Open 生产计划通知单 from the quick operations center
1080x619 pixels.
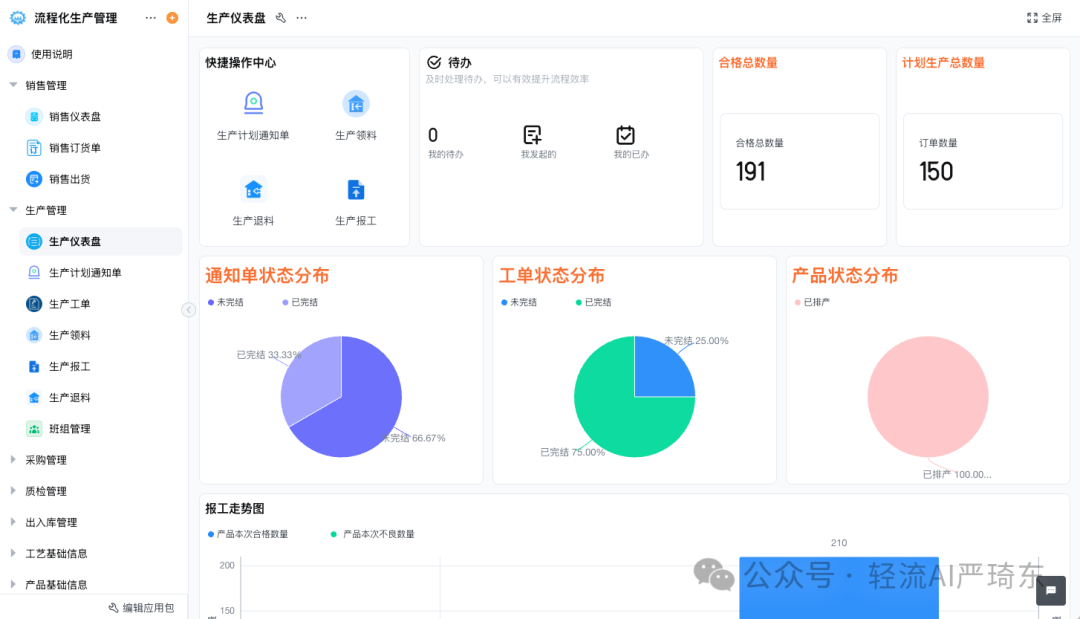(253, 103)
